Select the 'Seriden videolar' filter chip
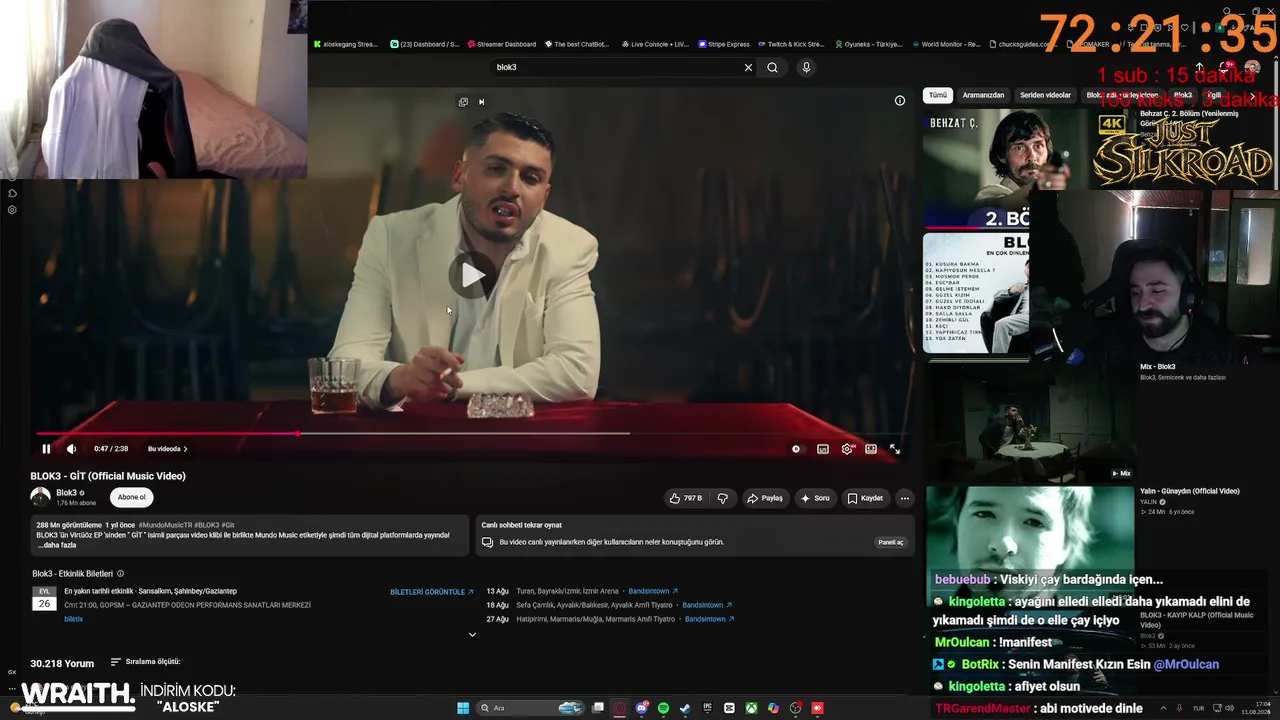The width and height of the screenshot is (1280, 720). (1045, 95)
